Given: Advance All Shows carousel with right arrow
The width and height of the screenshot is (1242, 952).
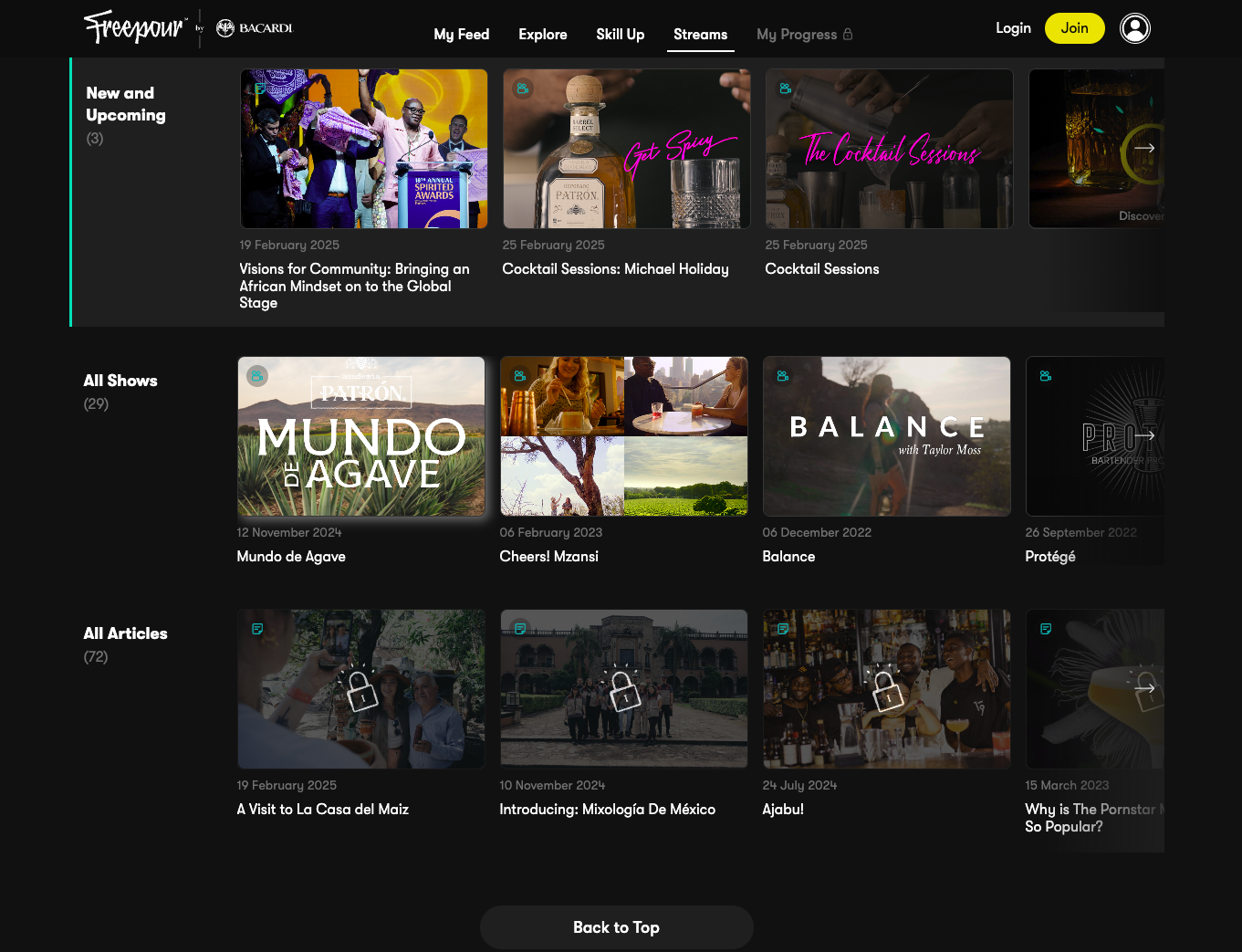Looking at the screenshot, I should [1144, 435].
